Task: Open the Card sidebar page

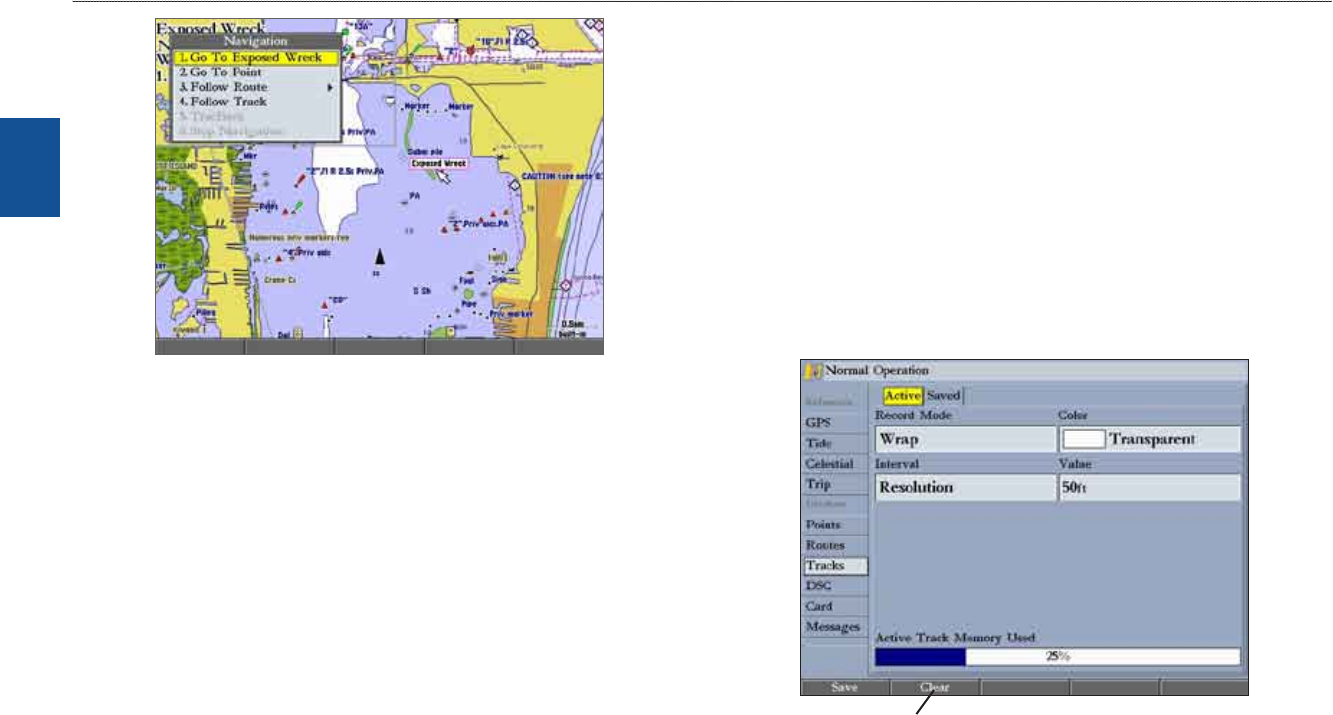Action: [x=835, y=606]
